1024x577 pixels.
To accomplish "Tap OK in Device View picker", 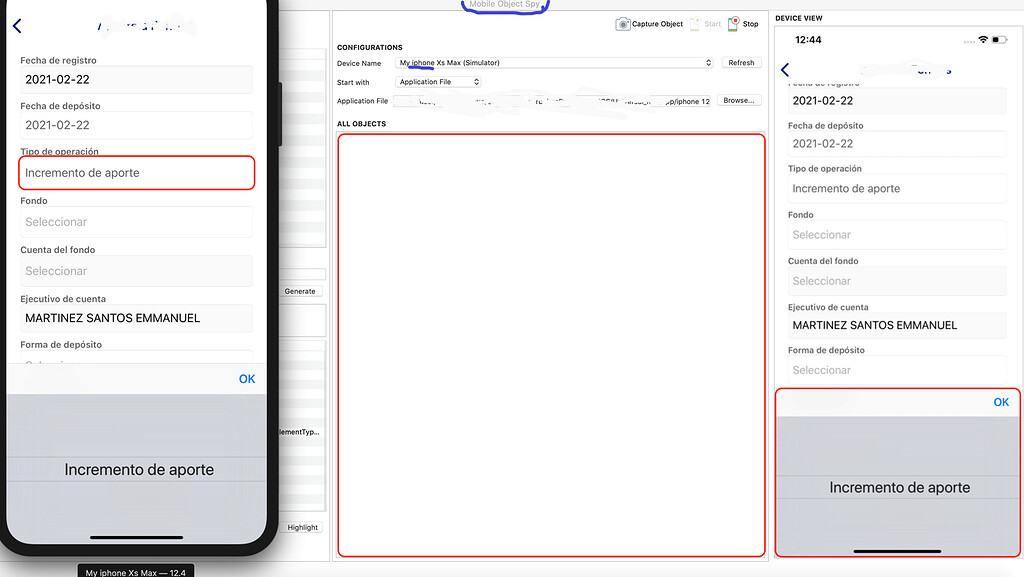I will 1001,403.
